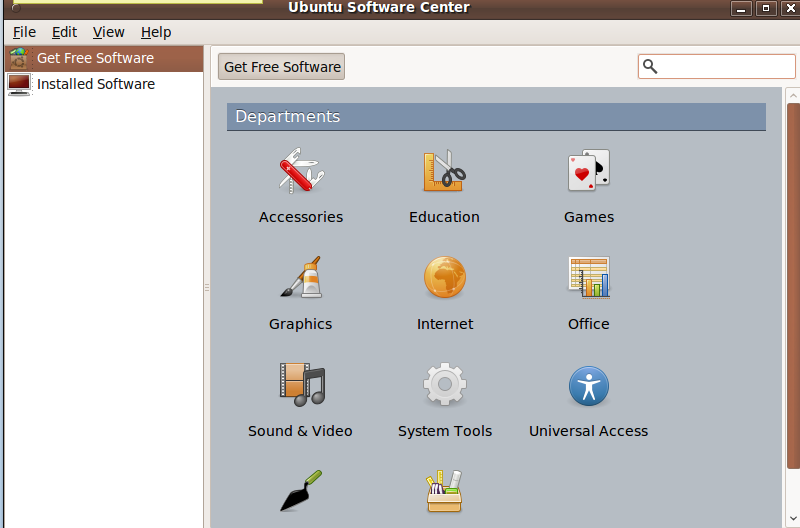
Task: Open the Accessories department pocket-knife icon
Action: point(301,171)
